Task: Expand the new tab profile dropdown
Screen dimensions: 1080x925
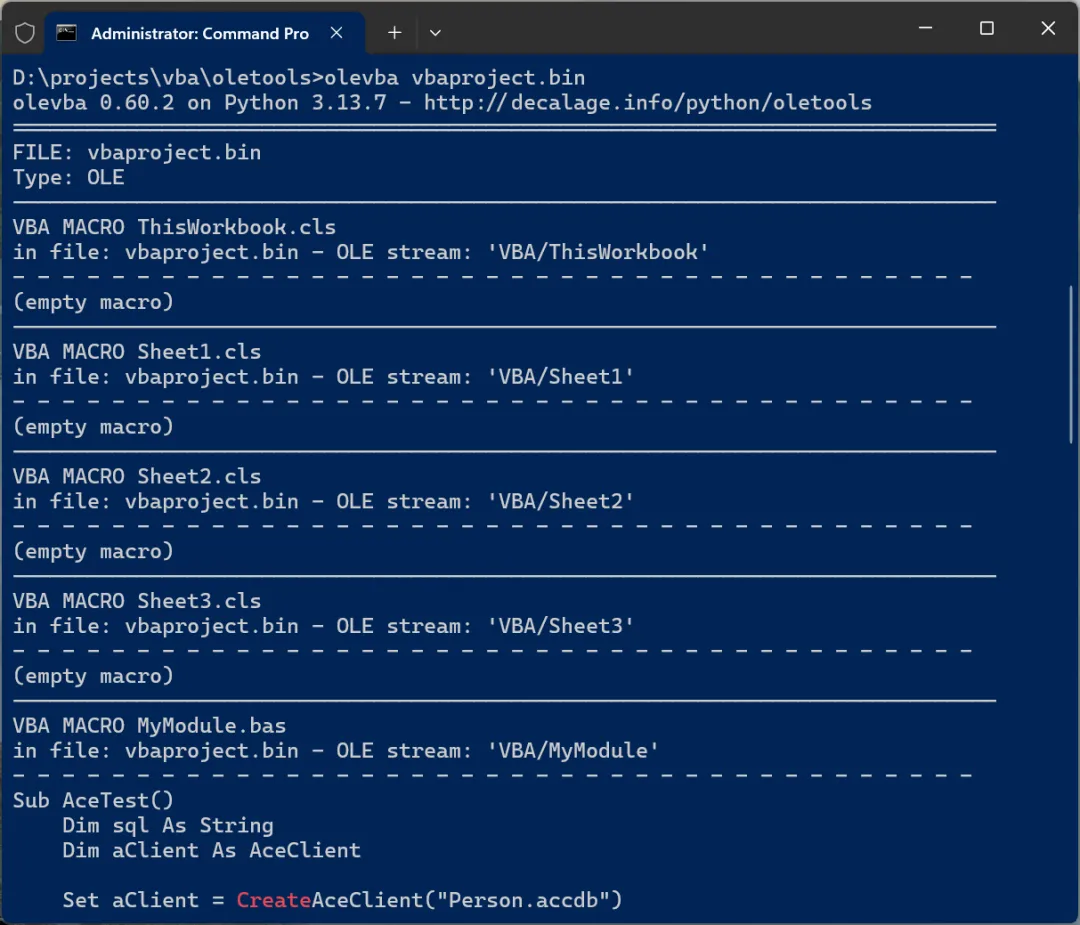Action: [x=435, y=33]
